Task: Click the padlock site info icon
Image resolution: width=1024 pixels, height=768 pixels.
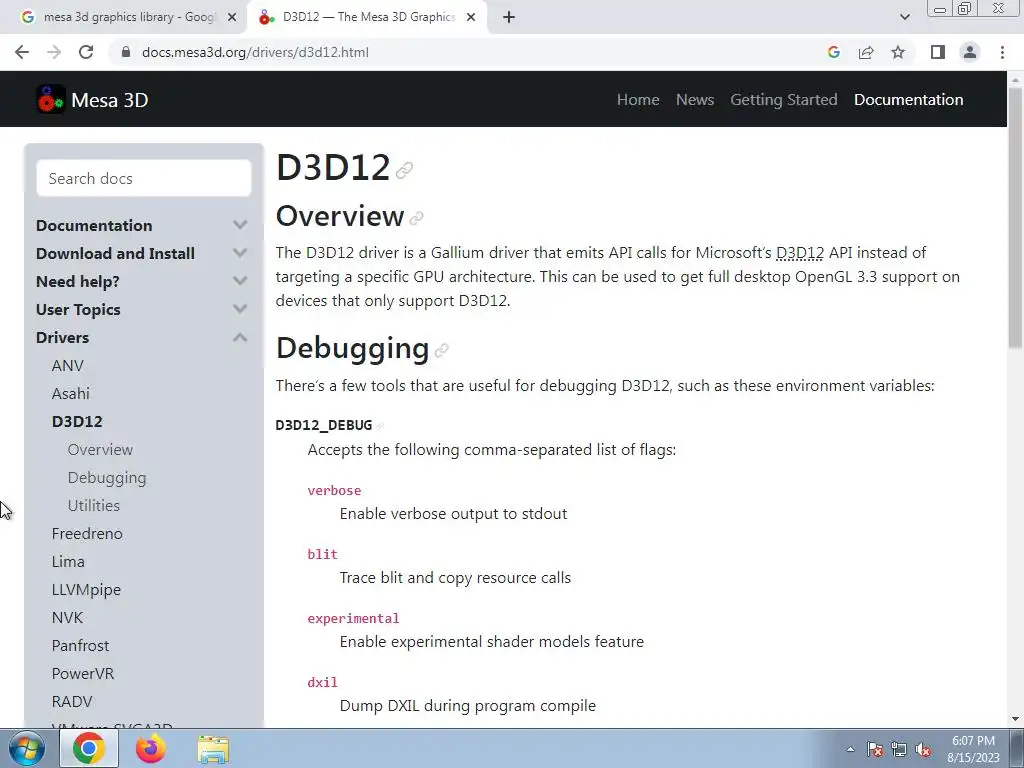Action: pos(126,52)
